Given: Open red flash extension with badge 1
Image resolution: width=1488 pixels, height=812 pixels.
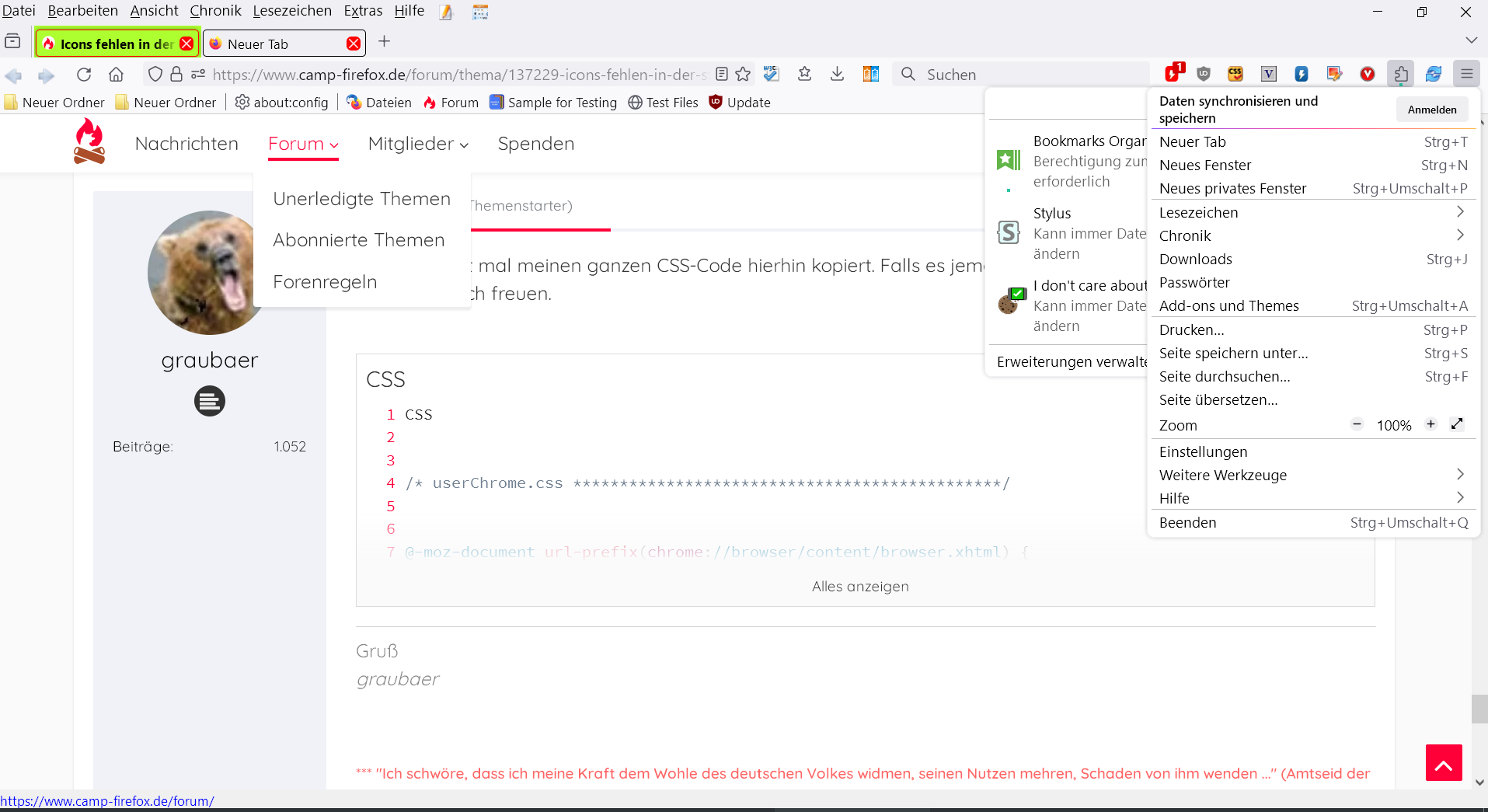Looking at the screenshot, I should 1173,73.
